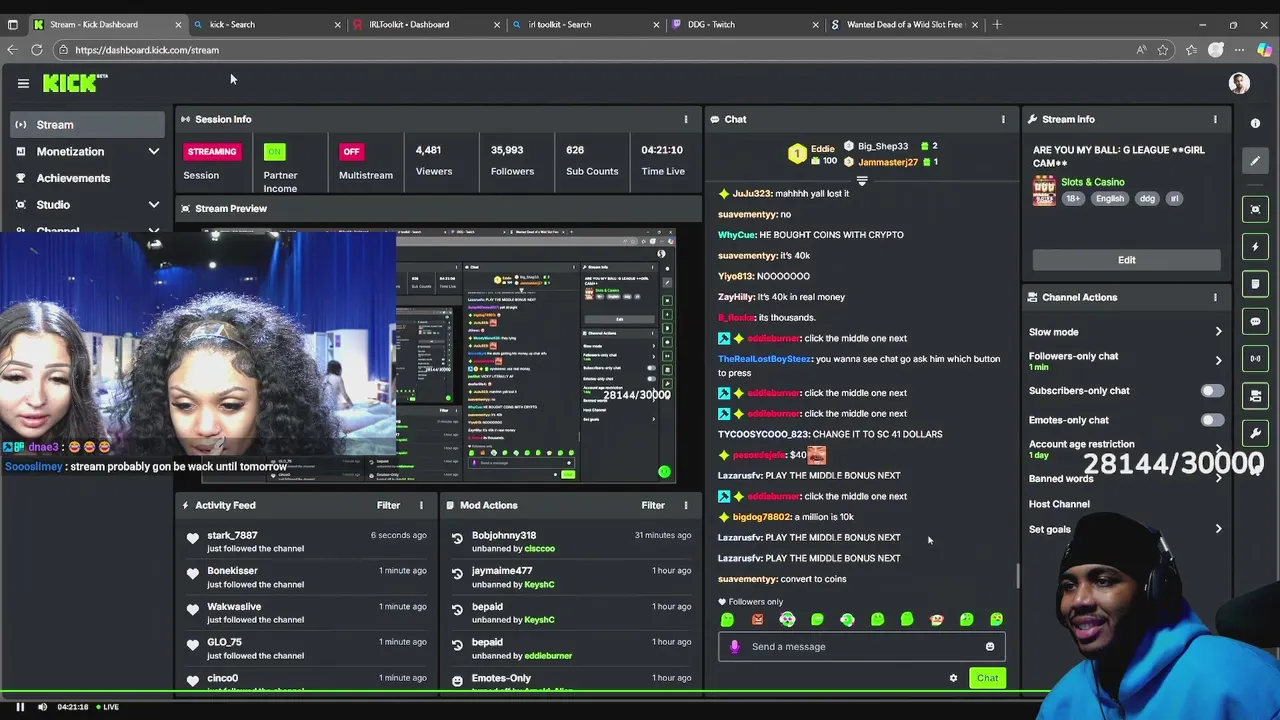
Task: Click the focus frame icon in right rail
Action: pos(1255,209)
